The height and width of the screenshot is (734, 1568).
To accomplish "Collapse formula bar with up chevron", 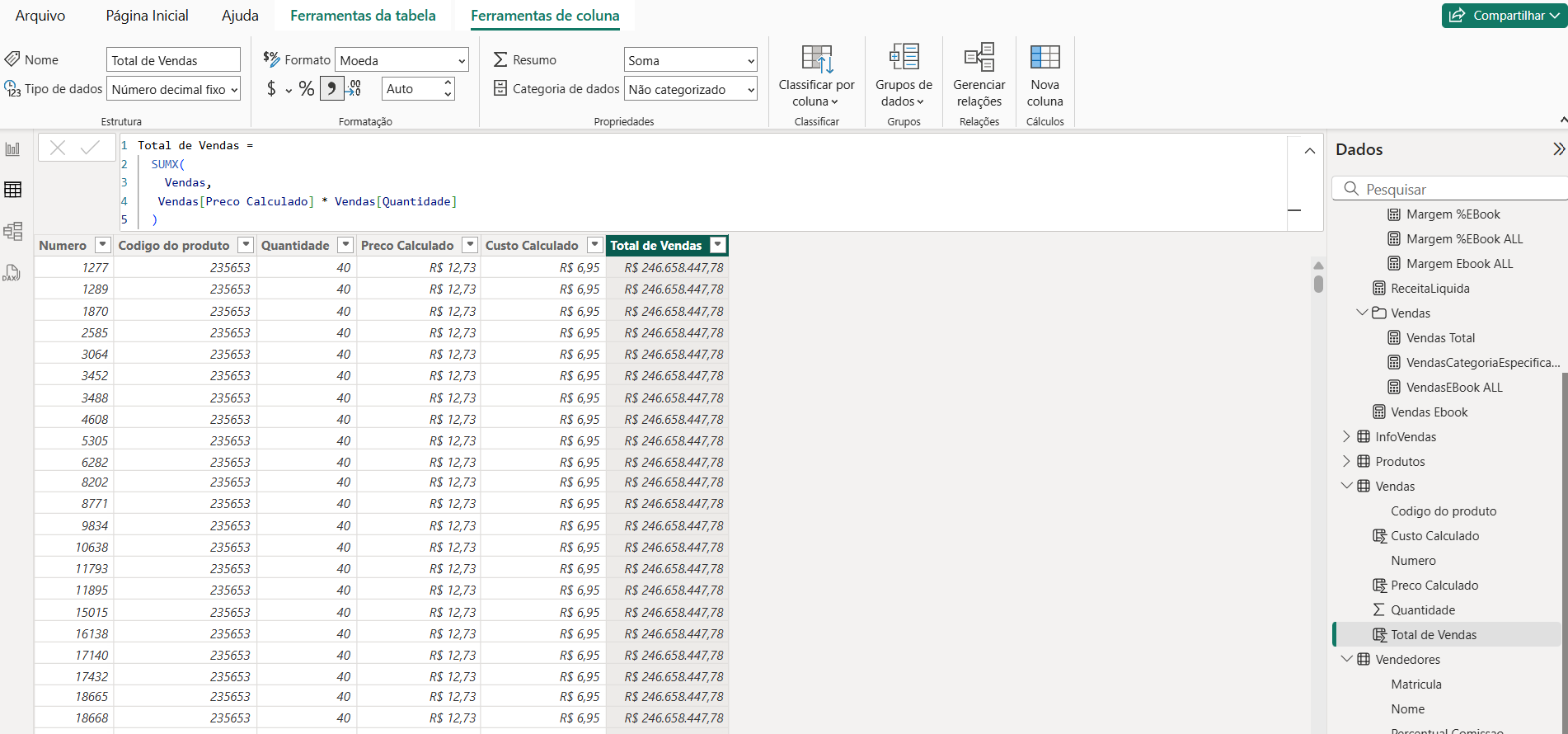I will 1309,151.
